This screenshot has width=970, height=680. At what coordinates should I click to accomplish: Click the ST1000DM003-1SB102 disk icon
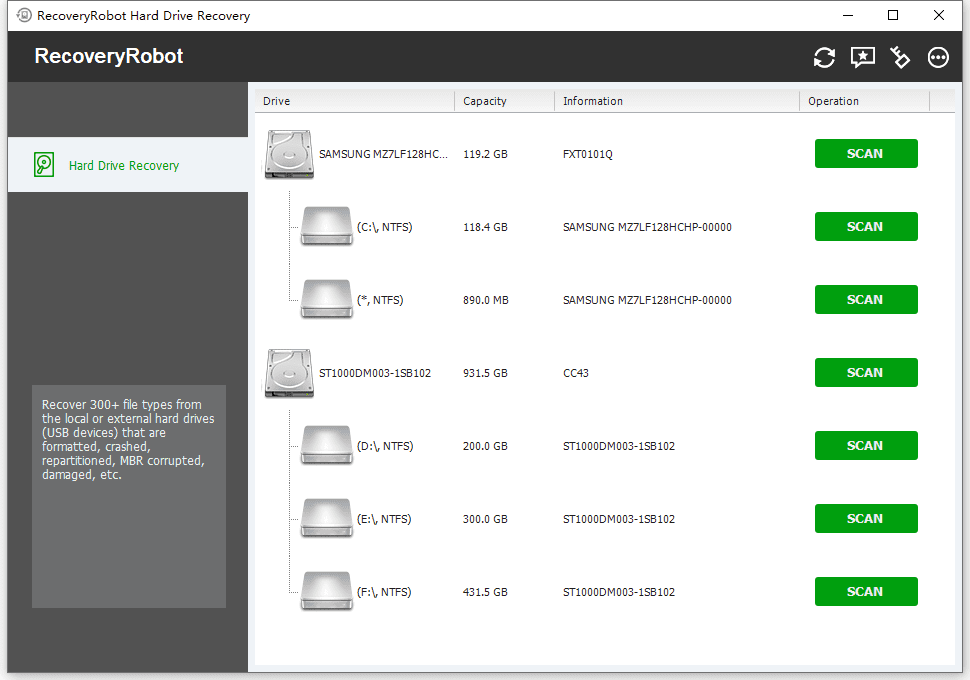tap(289, 374)
